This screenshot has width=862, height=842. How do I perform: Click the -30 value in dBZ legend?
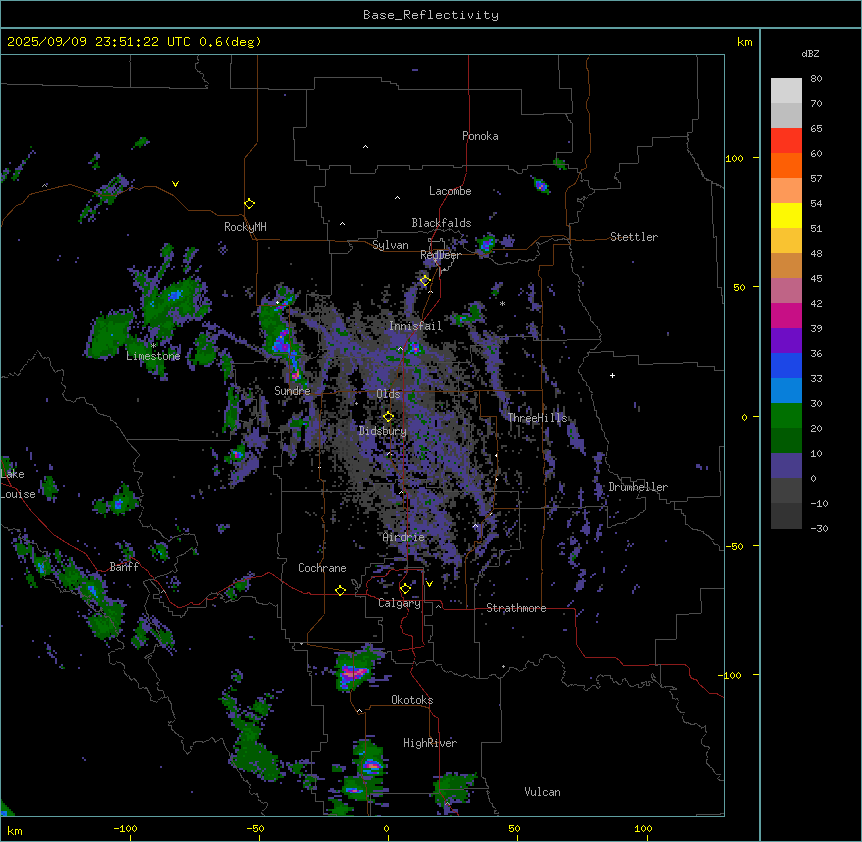pos(819,528)
